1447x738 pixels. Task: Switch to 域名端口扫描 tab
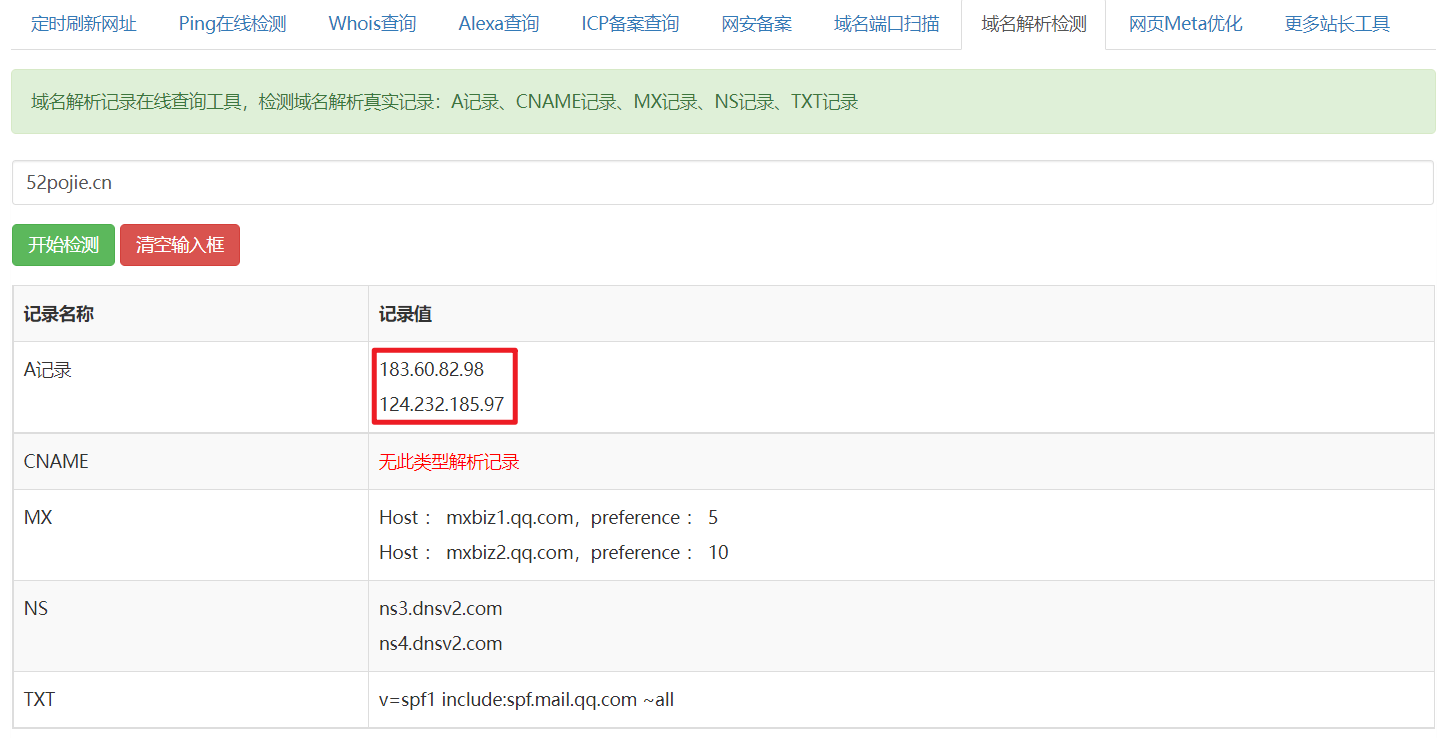point(887,24)
